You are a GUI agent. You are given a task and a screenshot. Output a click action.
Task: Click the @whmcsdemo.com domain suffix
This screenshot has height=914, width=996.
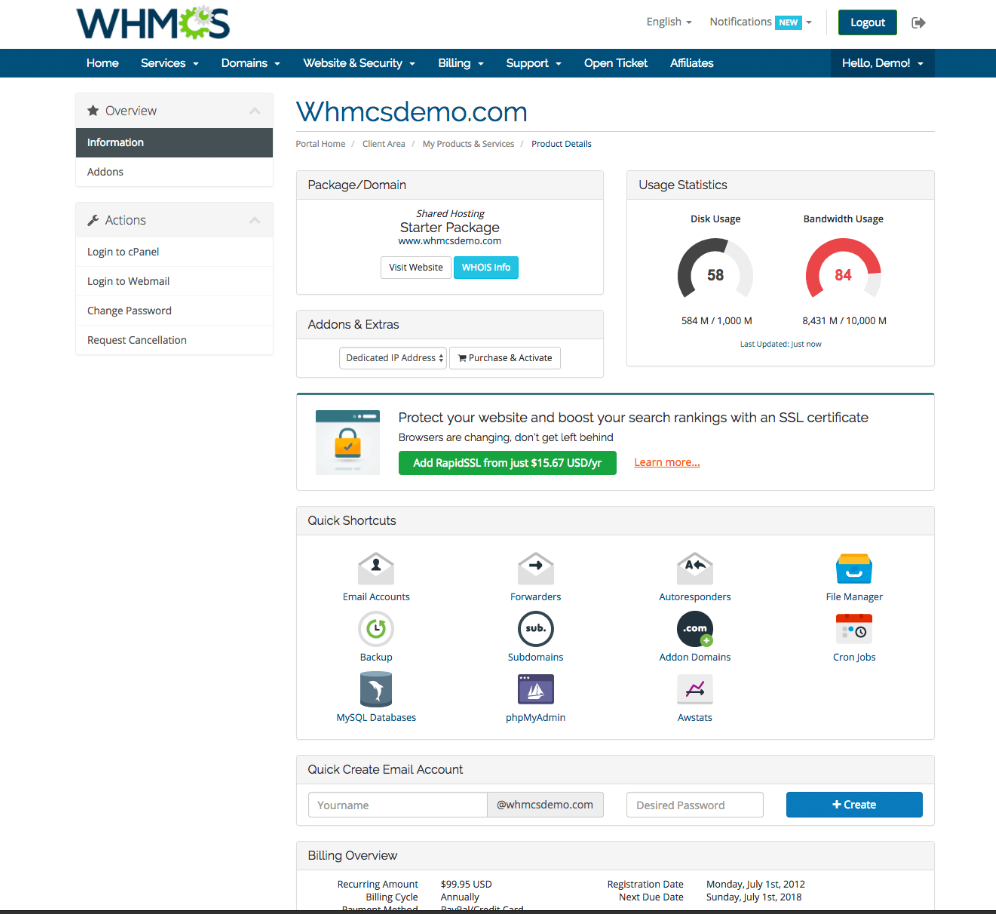[545, 805]
